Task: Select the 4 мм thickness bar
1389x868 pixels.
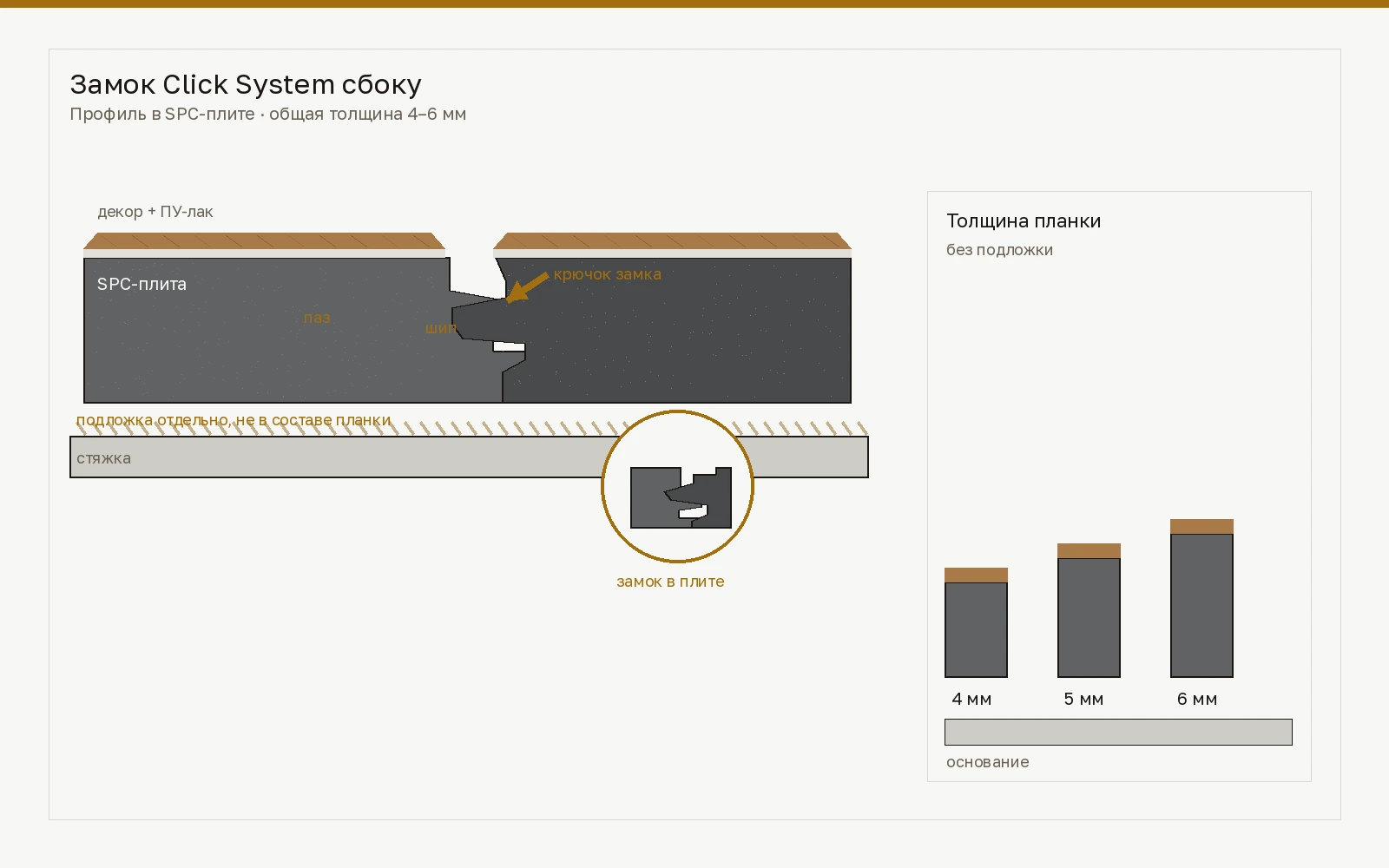Action: pyautogui.click(x=976, y=622)
